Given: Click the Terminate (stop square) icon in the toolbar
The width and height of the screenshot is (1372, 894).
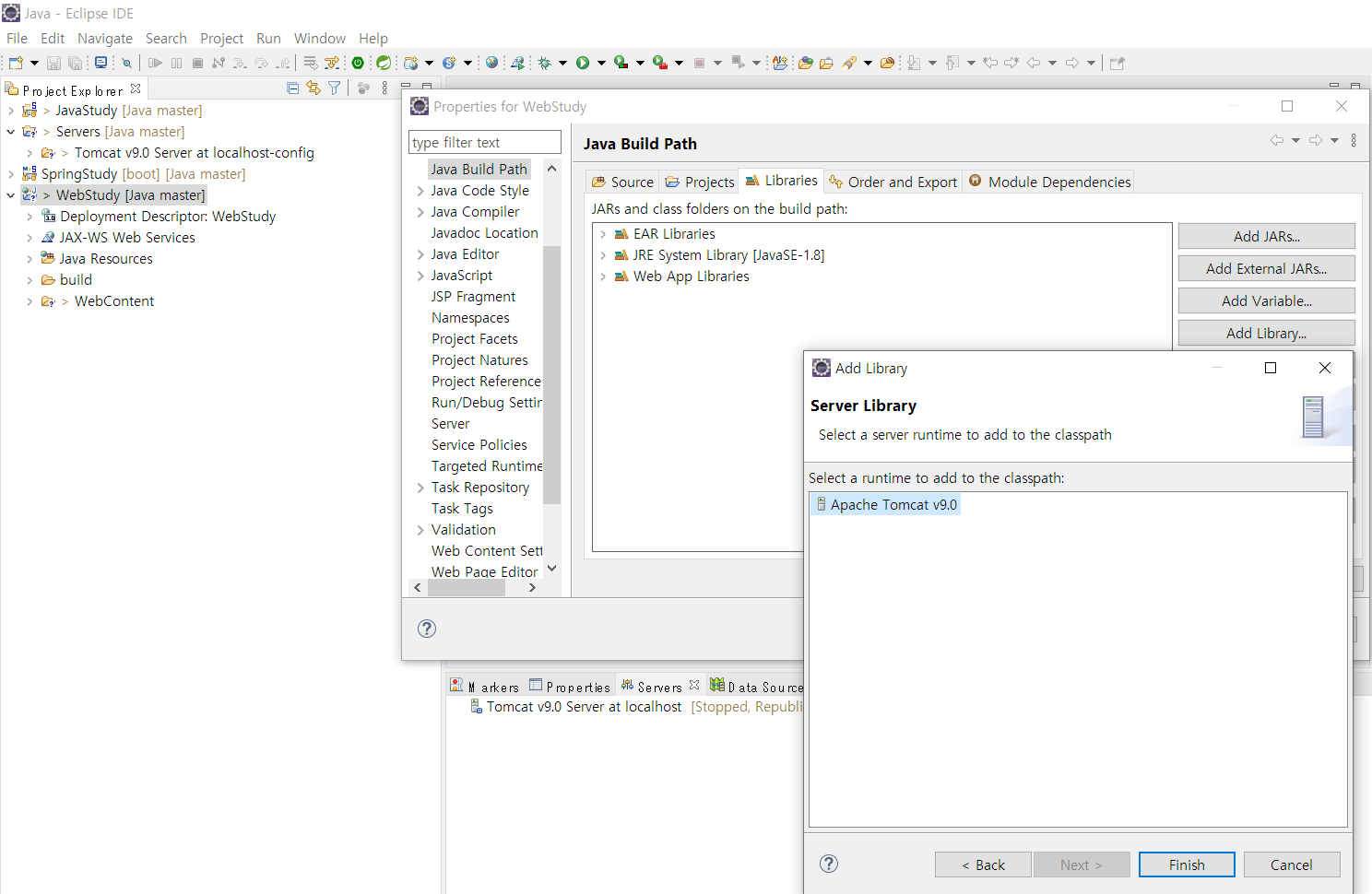Looking at the screenshot, I should coord(197,63).
